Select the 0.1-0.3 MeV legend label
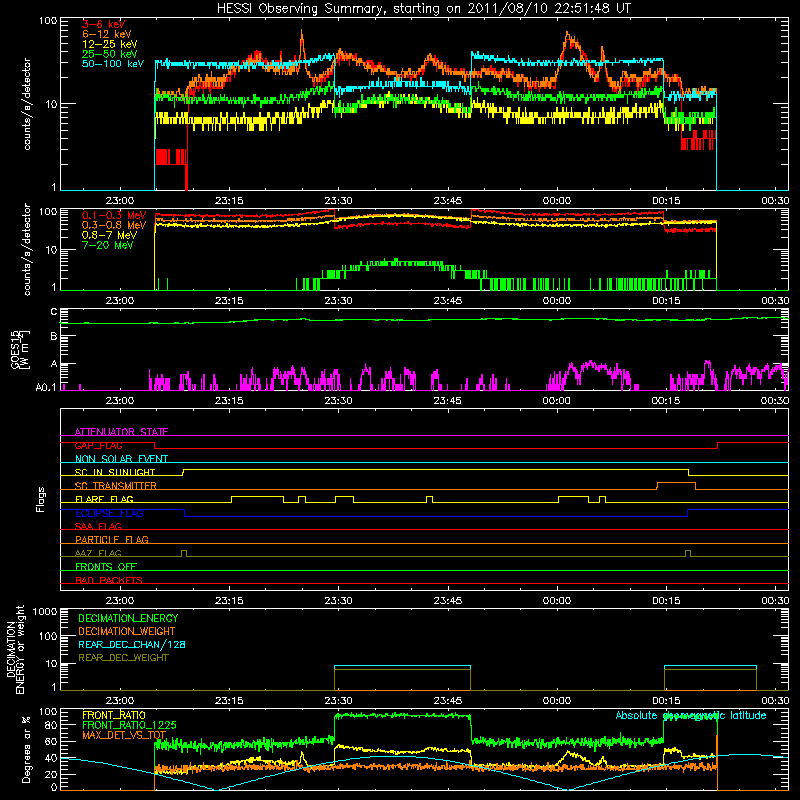Screen dimensions: 800x800 point(114,215)
